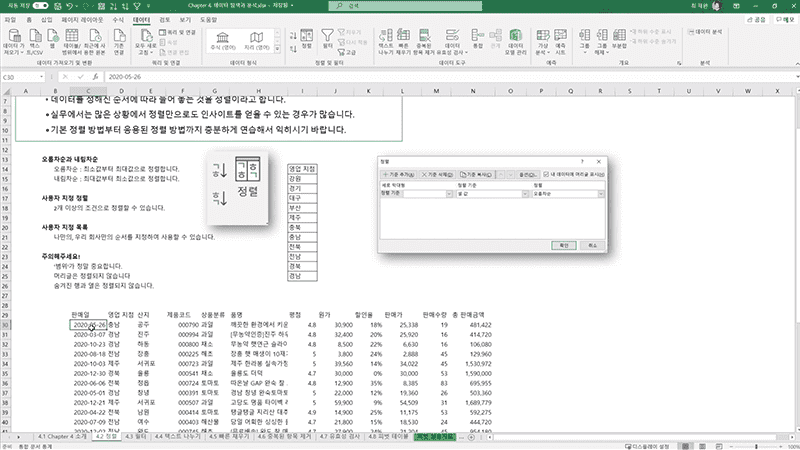Click the sort descending icon in ribbon
This screenshot has height=450, width=800.
coord(293,48)
